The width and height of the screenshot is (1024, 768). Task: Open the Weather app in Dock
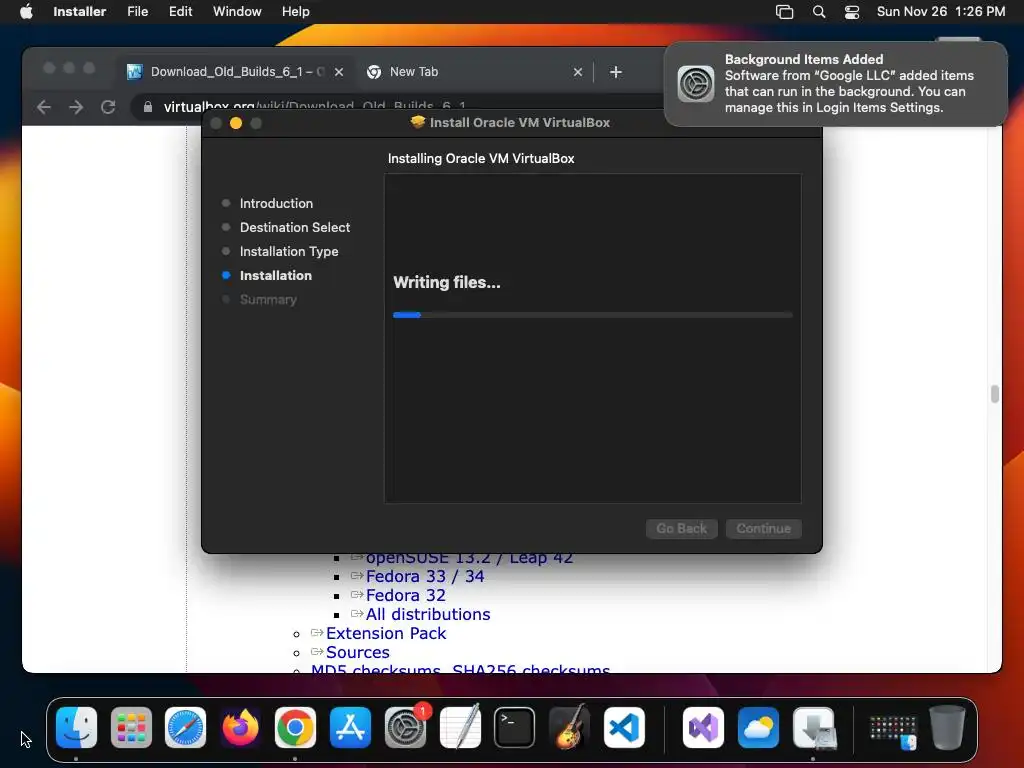[758, 728]
